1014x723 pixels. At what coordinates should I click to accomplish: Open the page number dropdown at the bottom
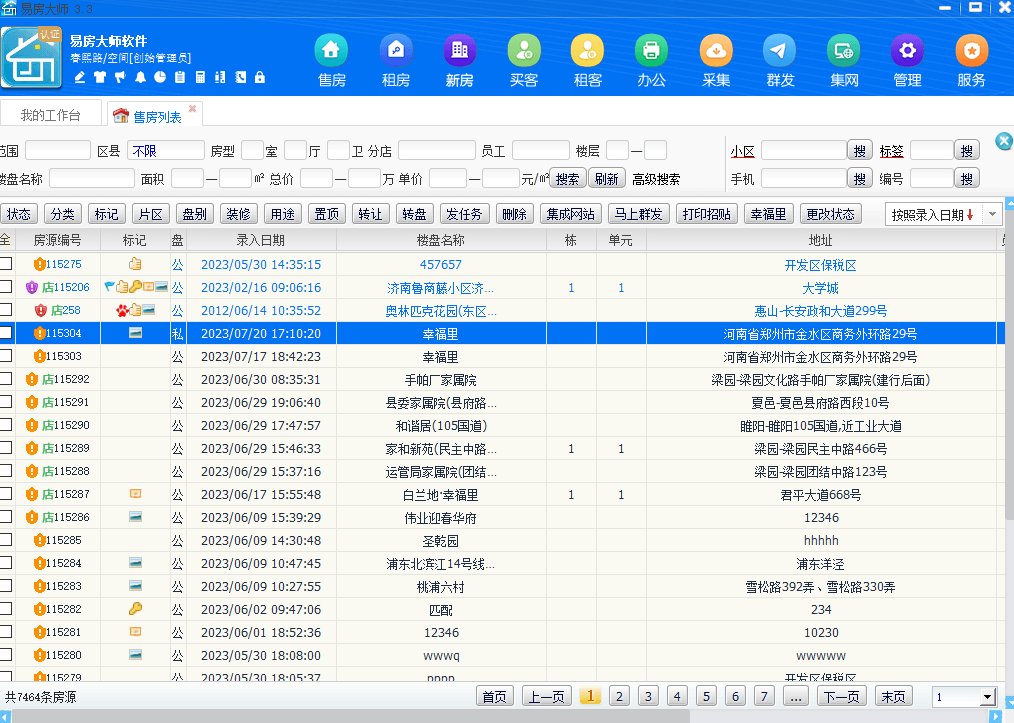(987, 697)
